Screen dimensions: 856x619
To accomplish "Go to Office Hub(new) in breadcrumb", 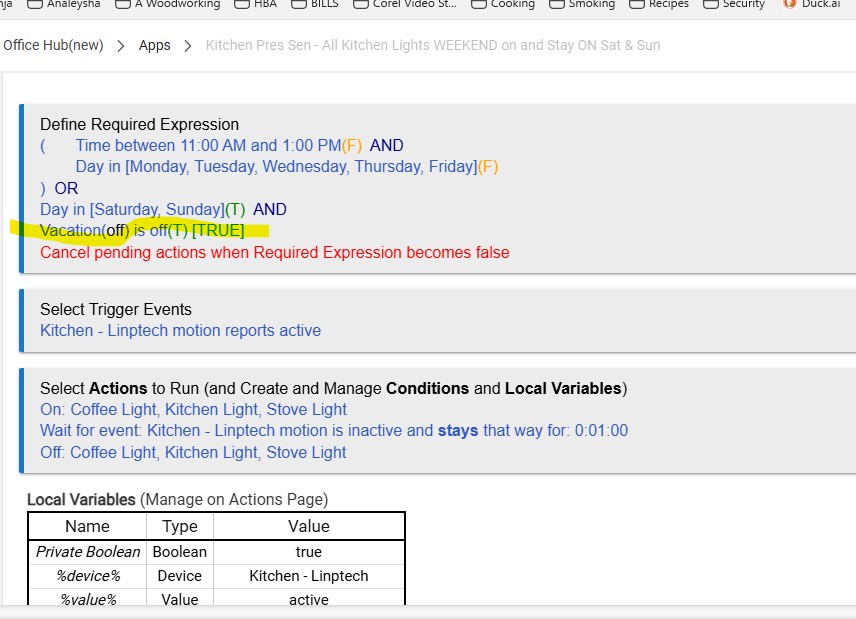I will 51,45.
